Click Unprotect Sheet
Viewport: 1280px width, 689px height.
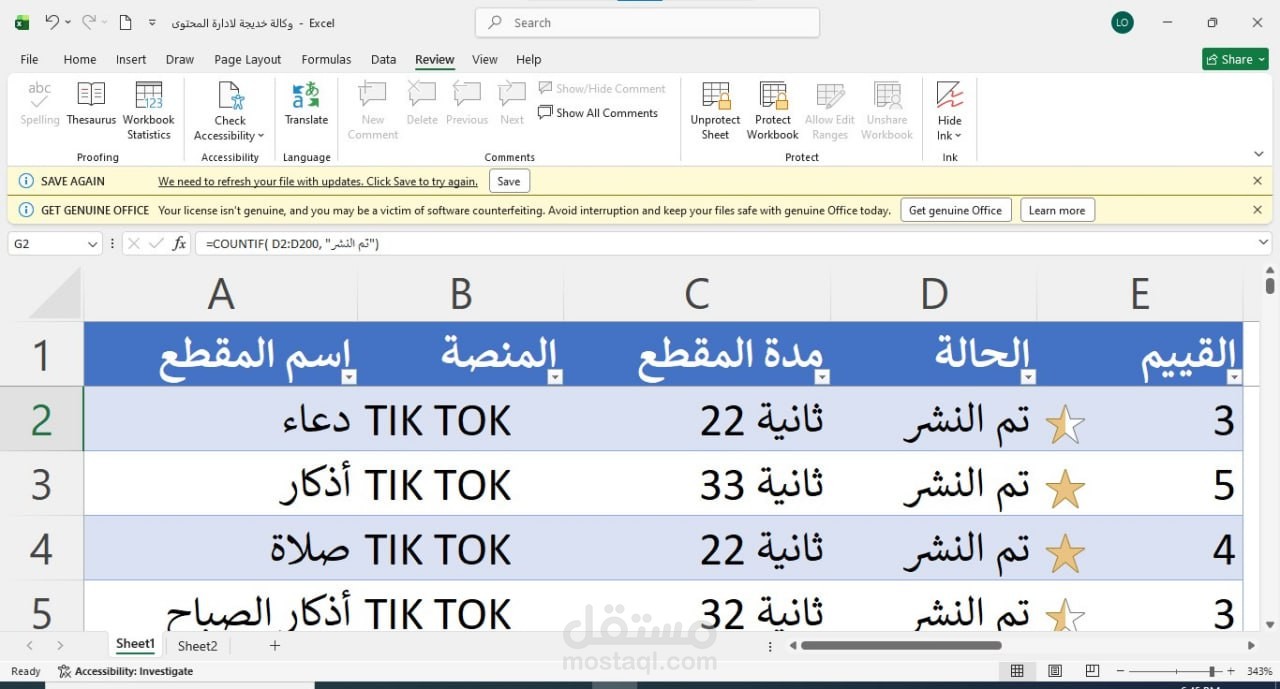pyautogui.click(x=716, y=110)
